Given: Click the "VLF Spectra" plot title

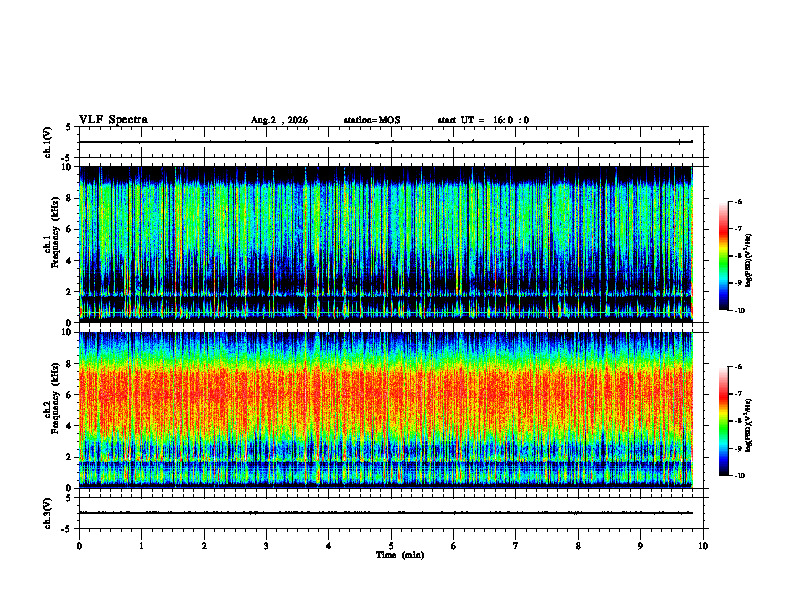Looking at the screenshot, I should [x=113, y=120].
